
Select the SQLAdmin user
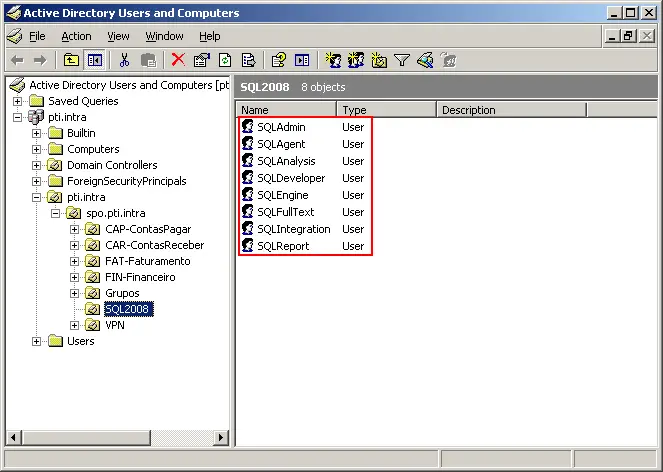pyautogui.click(x=281, y=127)
